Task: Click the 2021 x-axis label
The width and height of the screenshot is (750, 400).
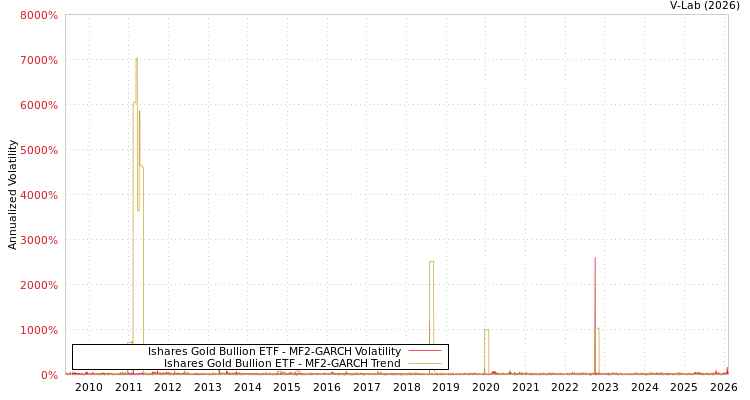Action: (525, 387)
